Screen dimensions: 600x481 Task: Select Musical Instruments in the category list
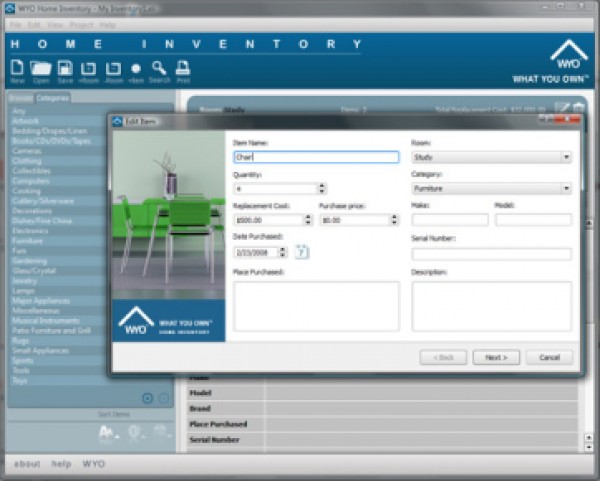[46, 321]
